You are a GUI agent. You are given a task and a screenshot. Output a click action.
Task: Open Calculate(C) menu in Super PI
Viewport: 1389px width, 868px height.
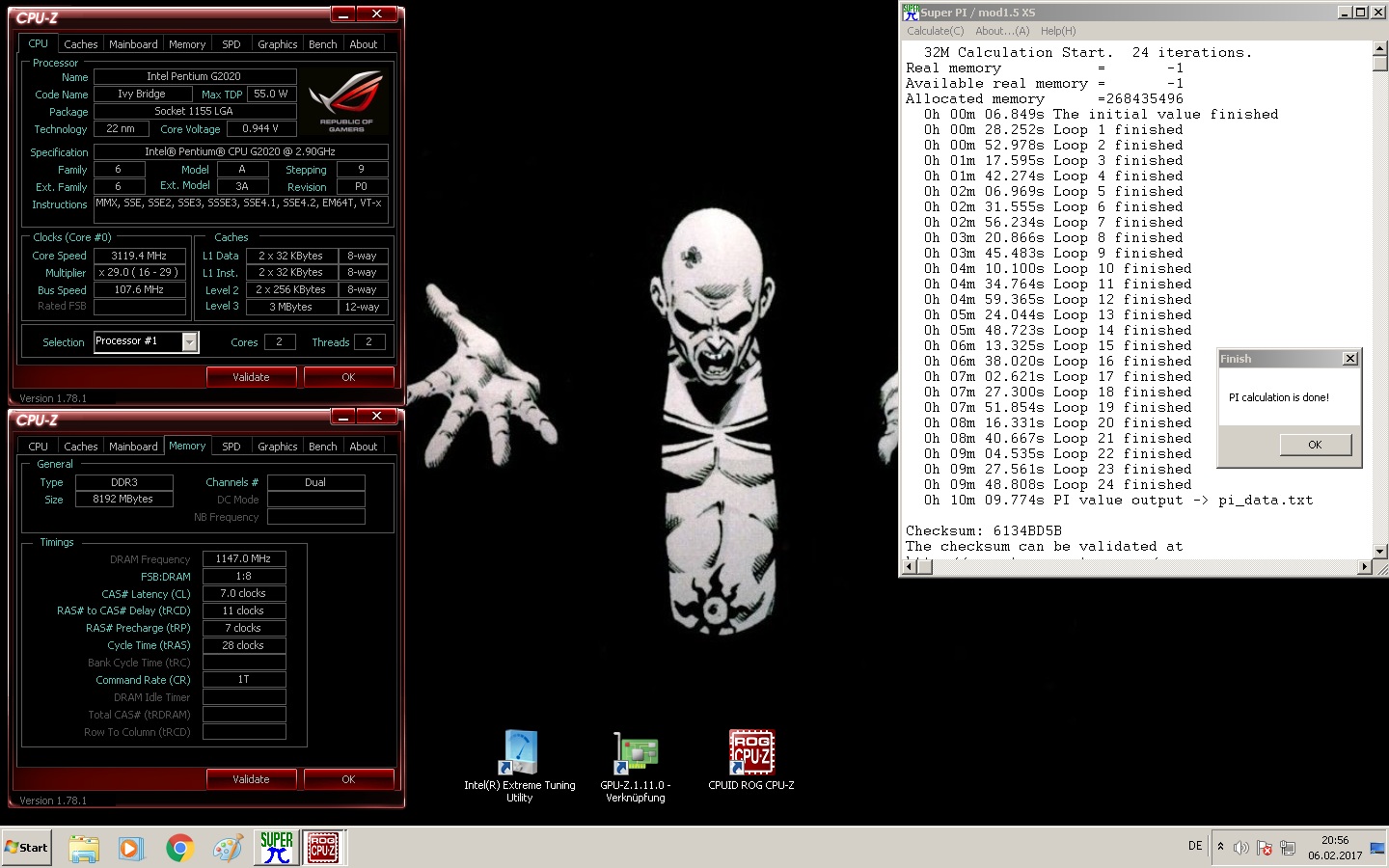click(935, 31)
